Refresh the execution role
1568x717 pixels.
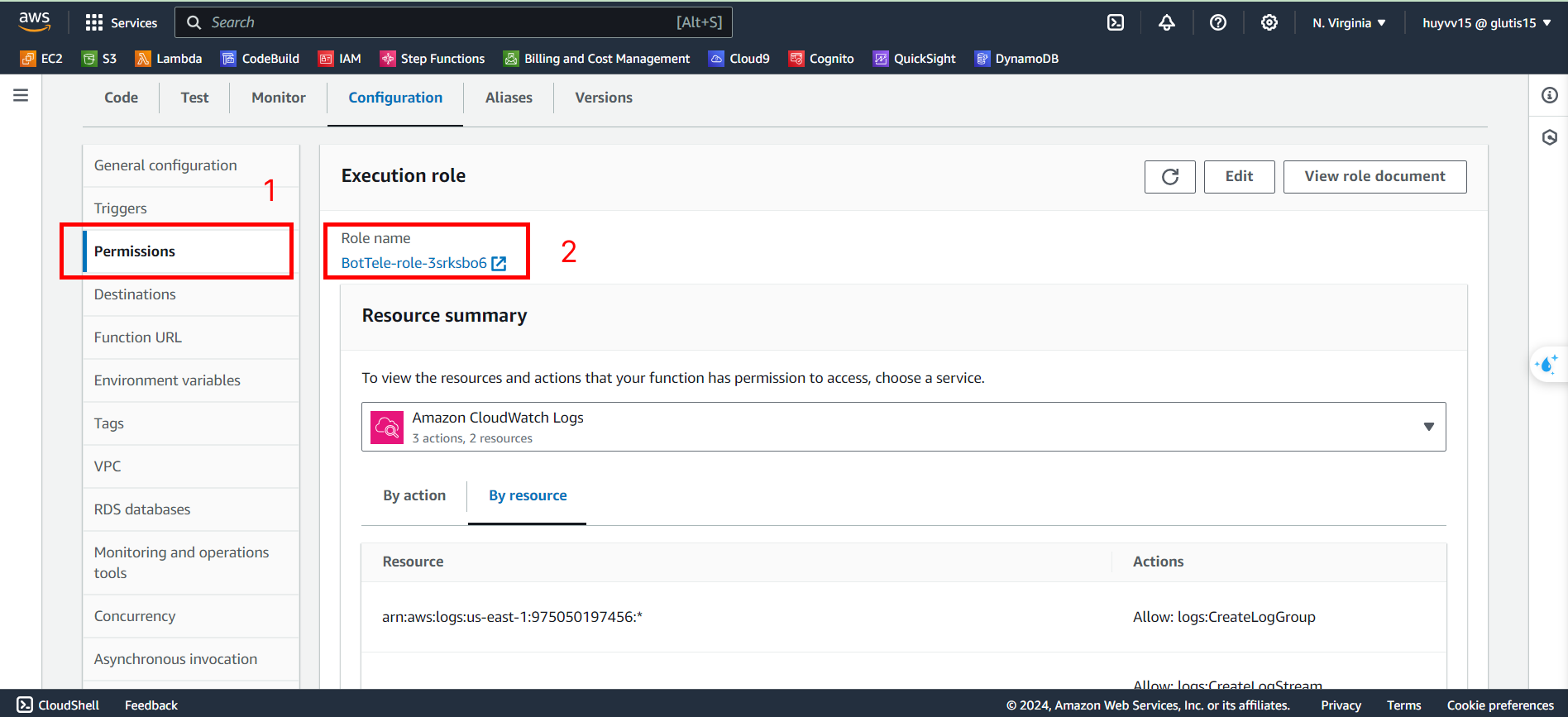tap(1170, 177)
